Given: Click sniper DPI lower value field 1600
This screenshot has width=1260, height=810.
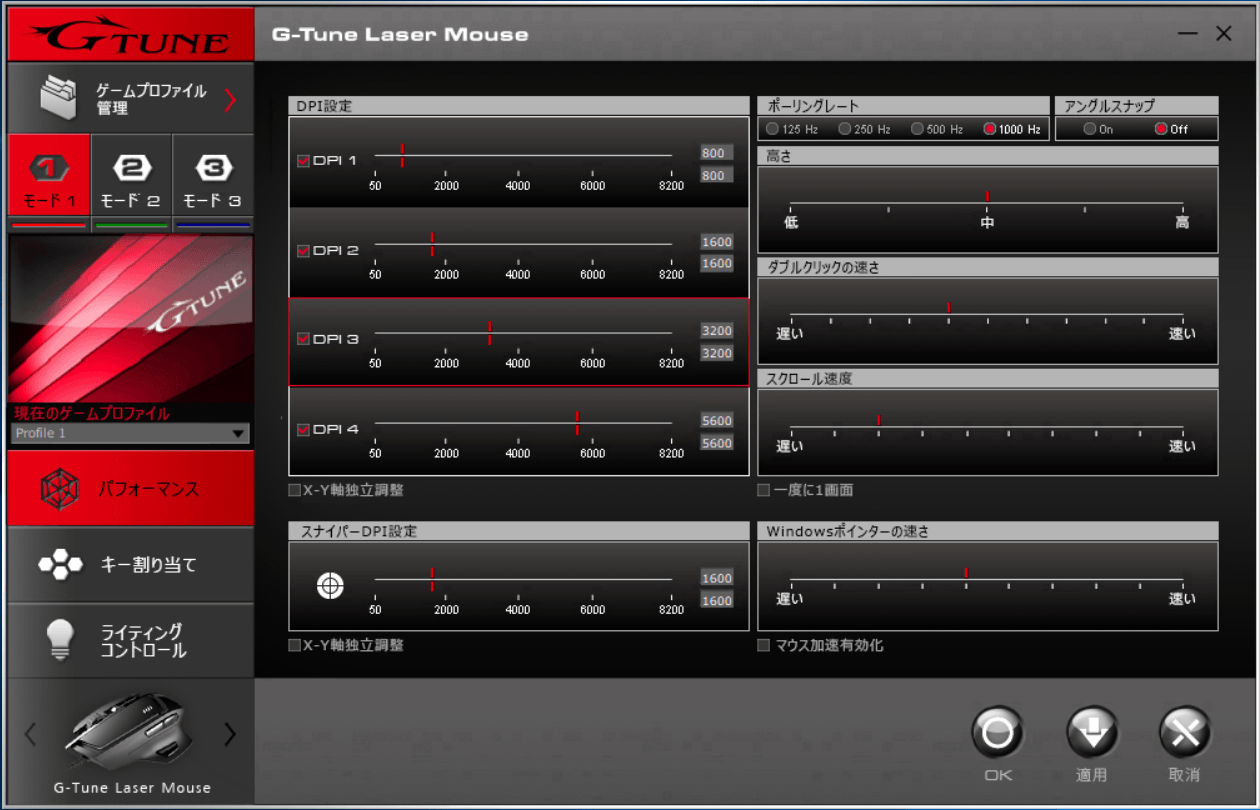Looking at the screenshot, I should (x=717, y=600).
